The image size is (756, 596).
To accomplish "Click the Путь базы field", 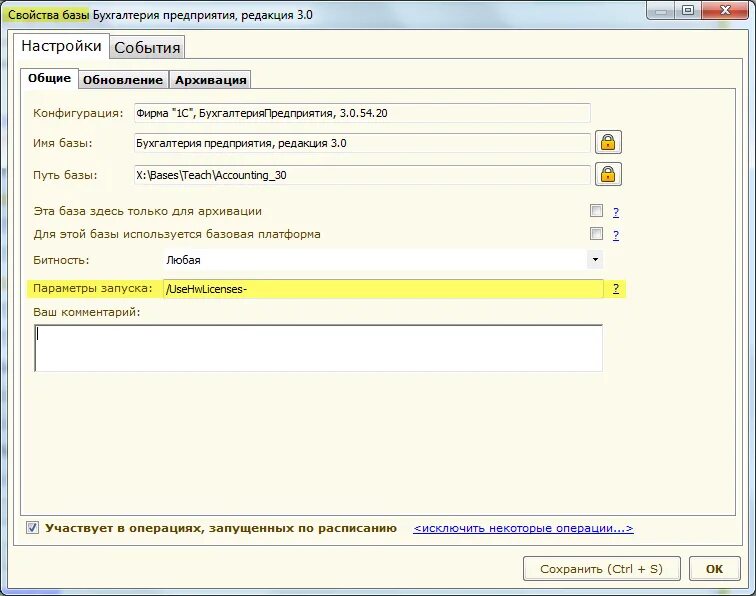I will 362,175.
